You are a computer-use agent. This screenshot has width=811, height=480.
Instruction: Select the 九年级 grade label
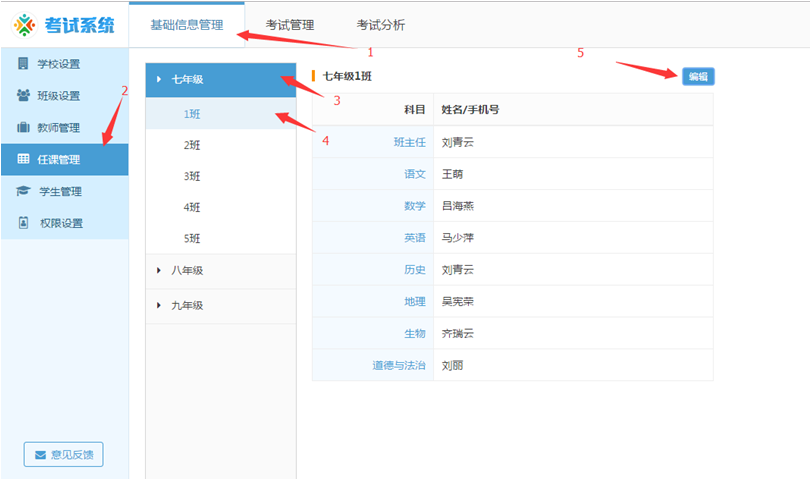187,305
